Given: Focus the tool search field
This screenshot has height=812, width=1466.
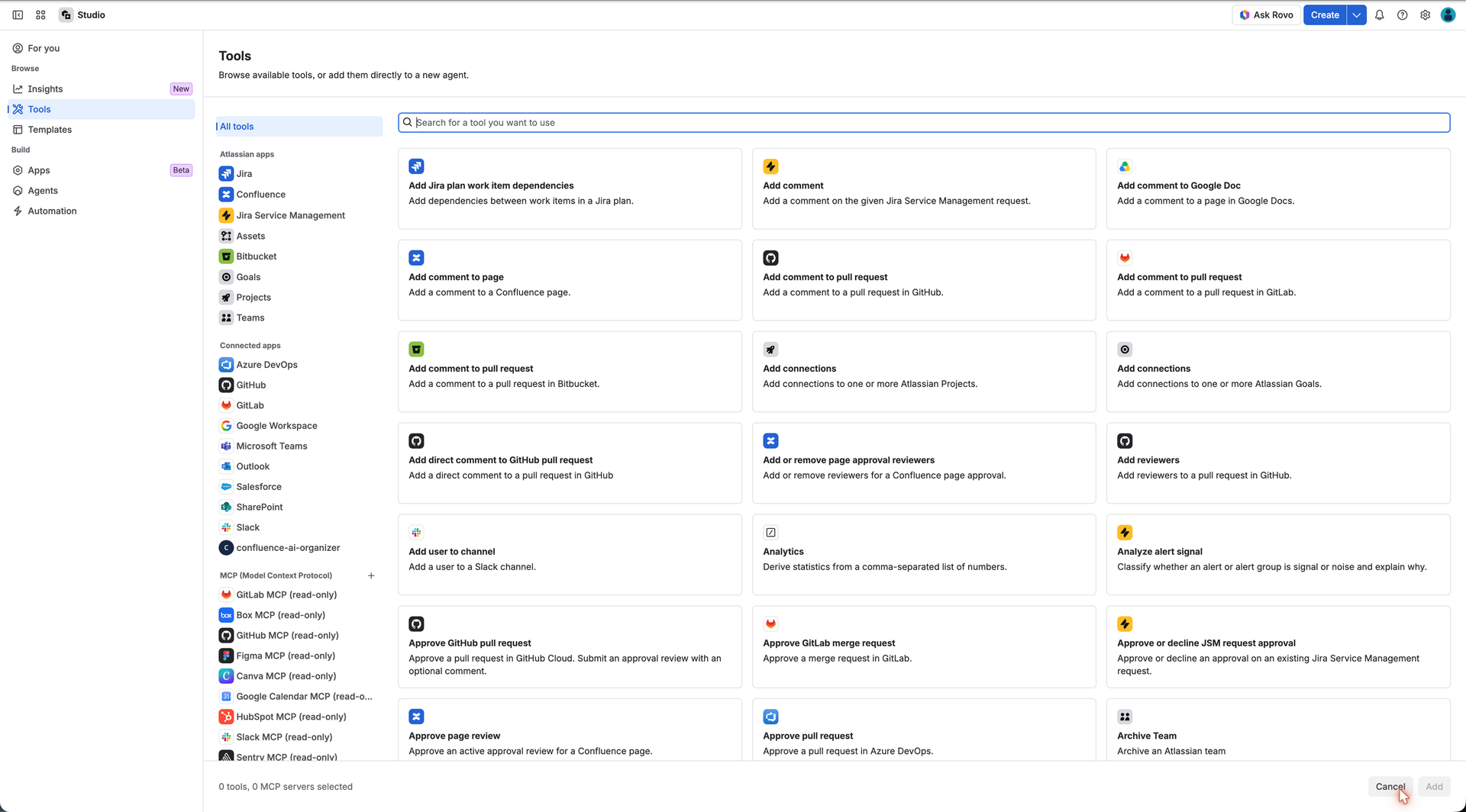Looking at the screenshot, I should coord(924,123).
